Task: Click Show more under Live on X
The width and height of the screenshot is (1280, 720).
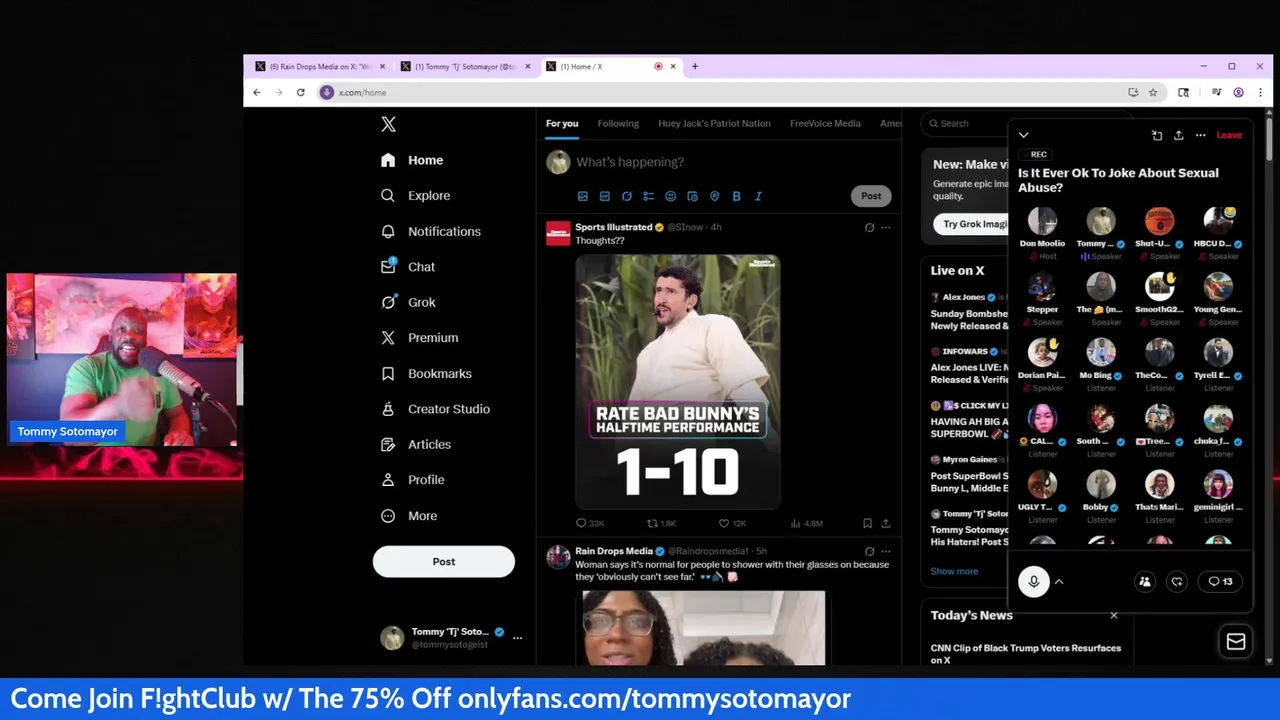Action: click(x=954, y=571)
